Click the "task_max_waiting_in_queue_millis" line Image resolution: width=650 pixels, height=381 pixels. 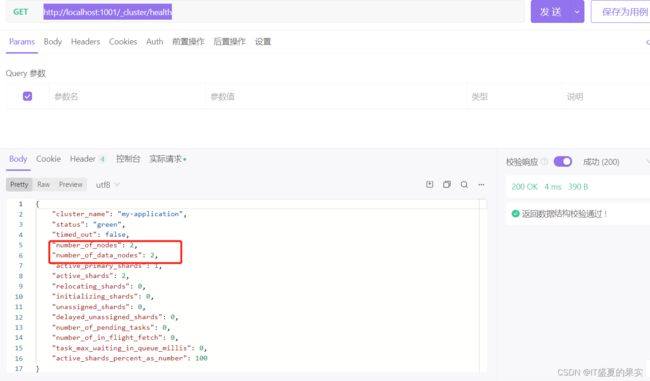coord(129,348)
